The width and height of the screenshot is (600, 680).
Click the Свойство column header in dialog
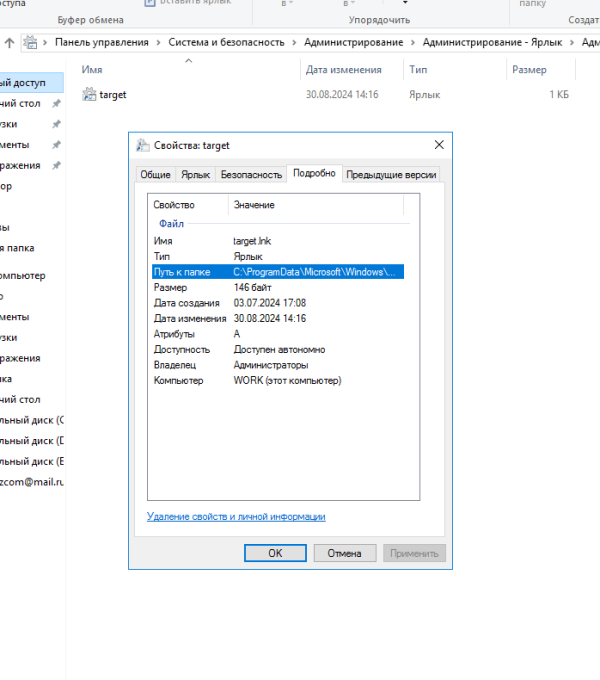(188, 205)
